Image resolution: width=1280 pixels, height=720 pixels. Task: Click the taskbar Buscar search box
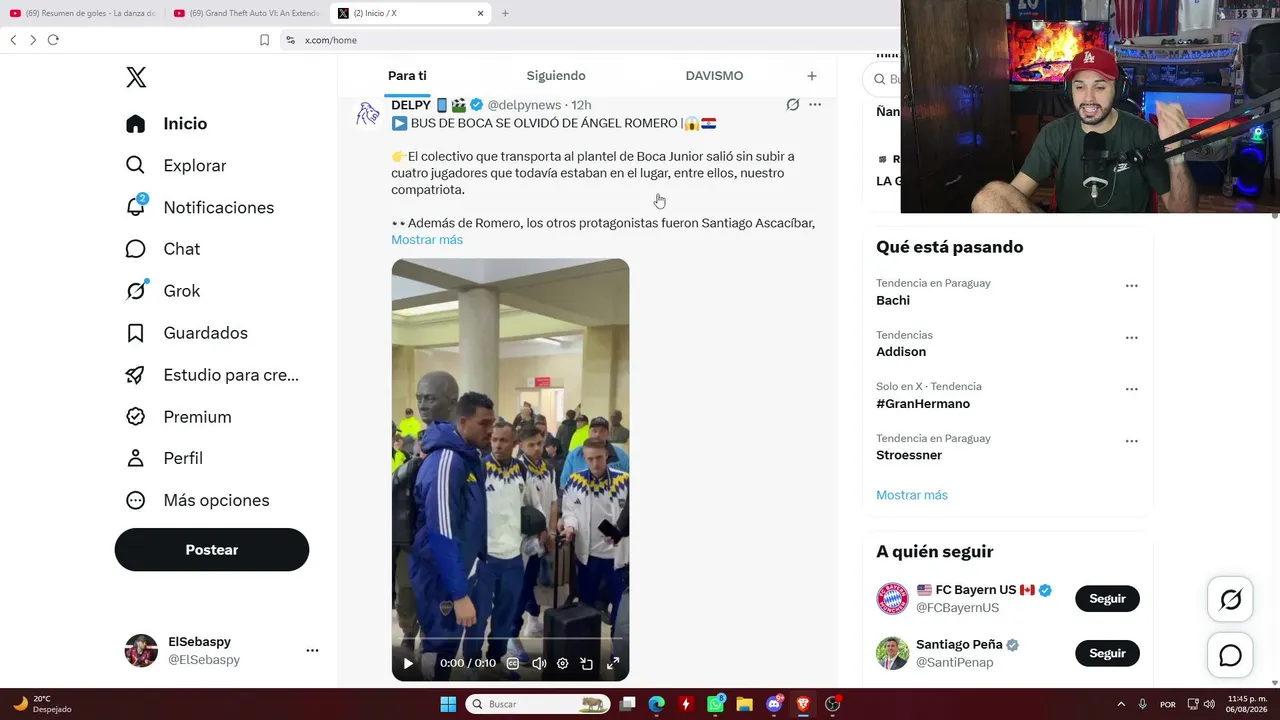538,704
